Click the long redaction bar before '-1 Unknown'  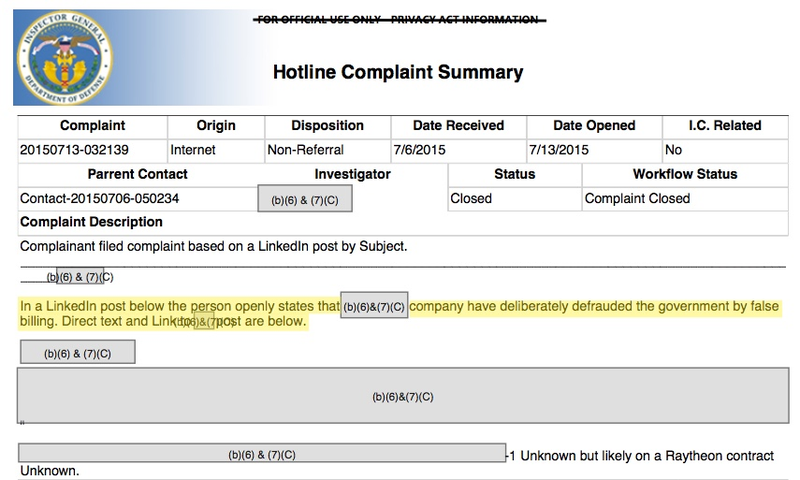point(262,453)
